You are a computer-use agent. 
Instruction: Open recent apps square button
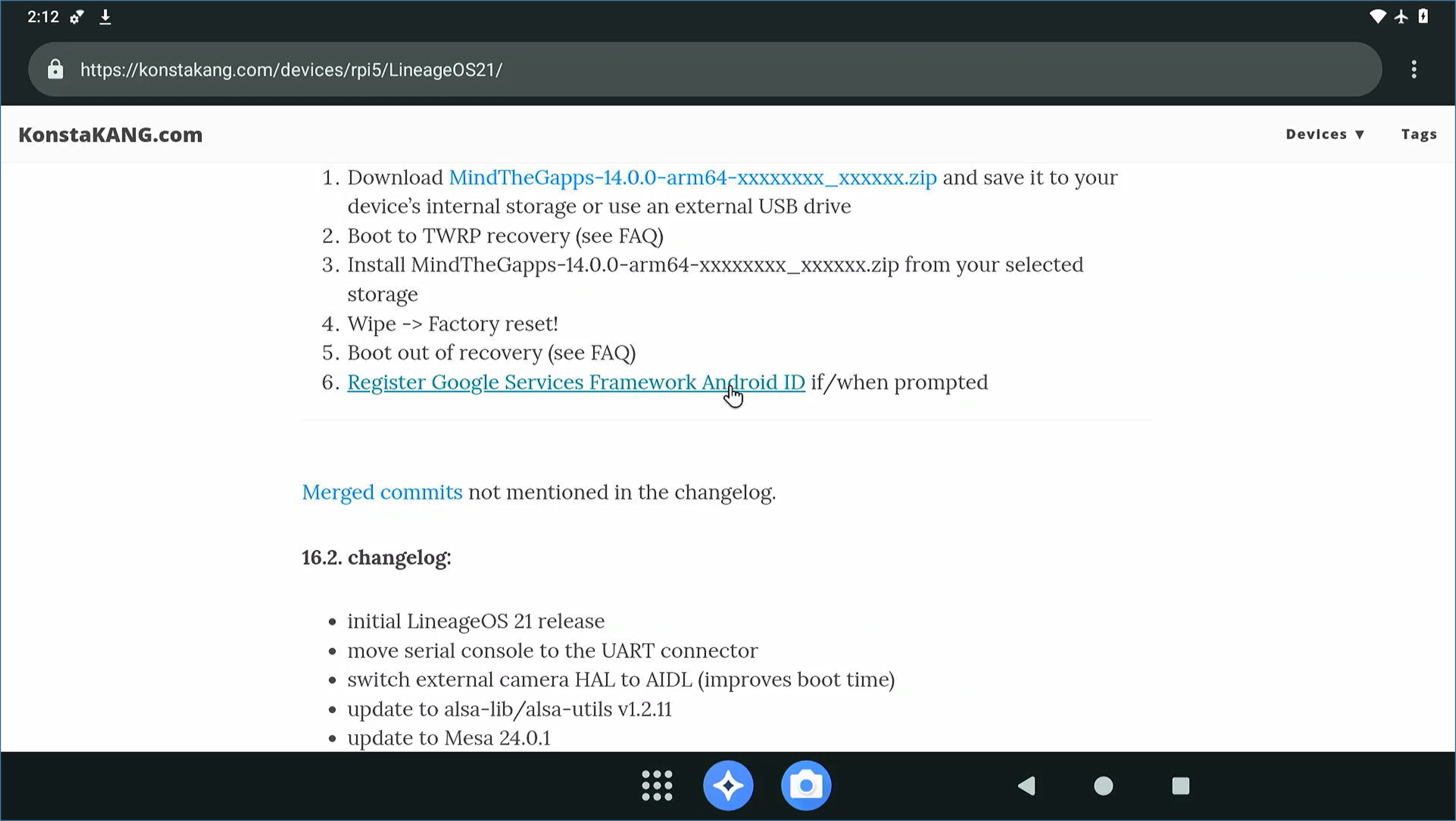(x=1180, y=786)
